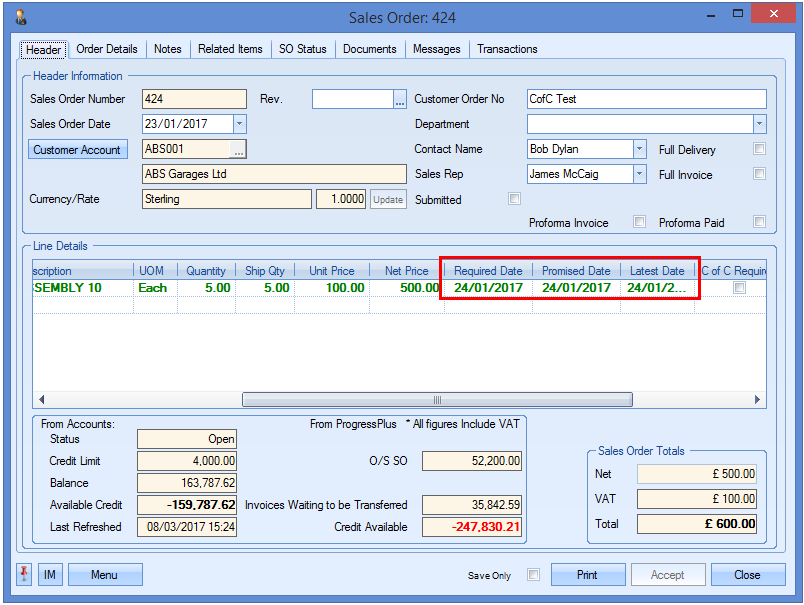This screenshot has width=804, height=605.
Task: Click the IM button
Action: 49,575
